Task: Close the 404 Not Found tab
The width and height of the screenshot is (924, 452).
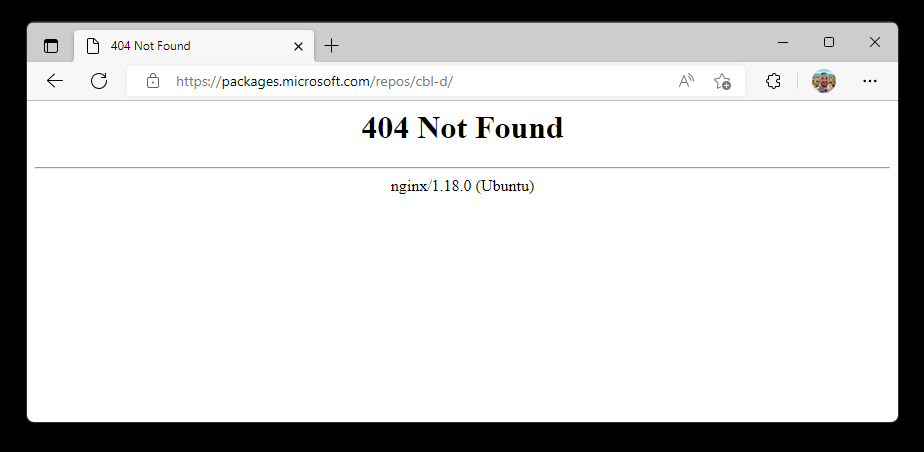Action: tap(298, 46)
